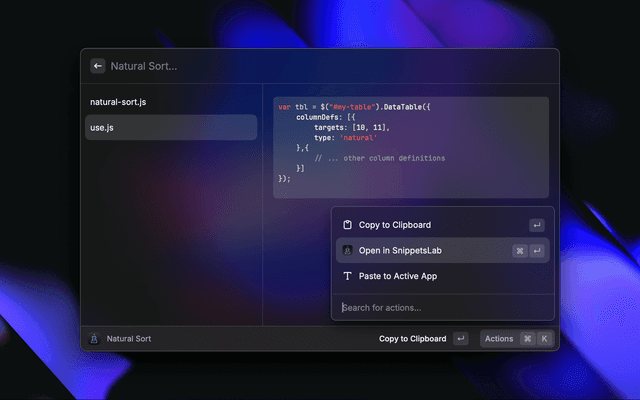Click the SnippetsLab icon in actions menu
The height and width of the screenshot is (400, 640).
click(x=347, y=251)
